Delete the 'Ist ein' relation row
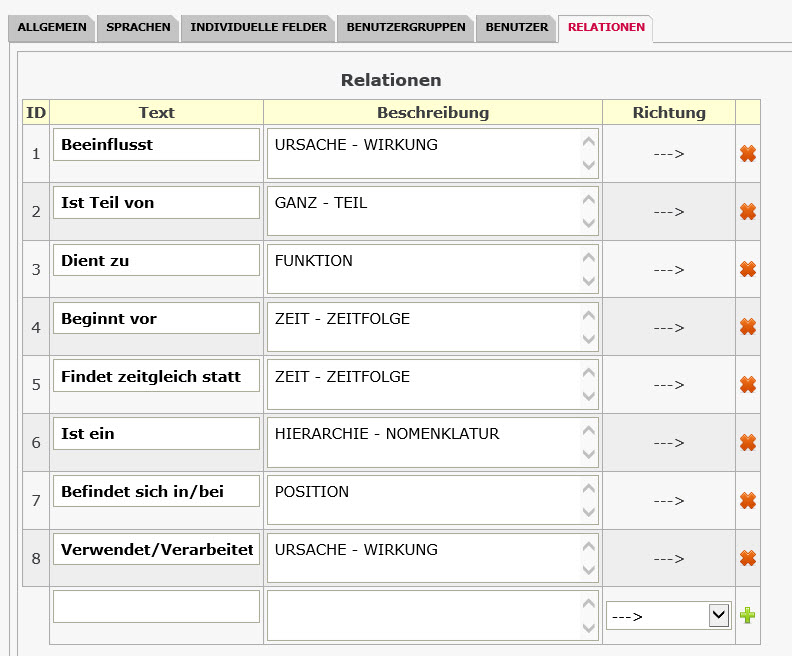The height and width of the screenshot is (656, 792). [x=747, y=442]
